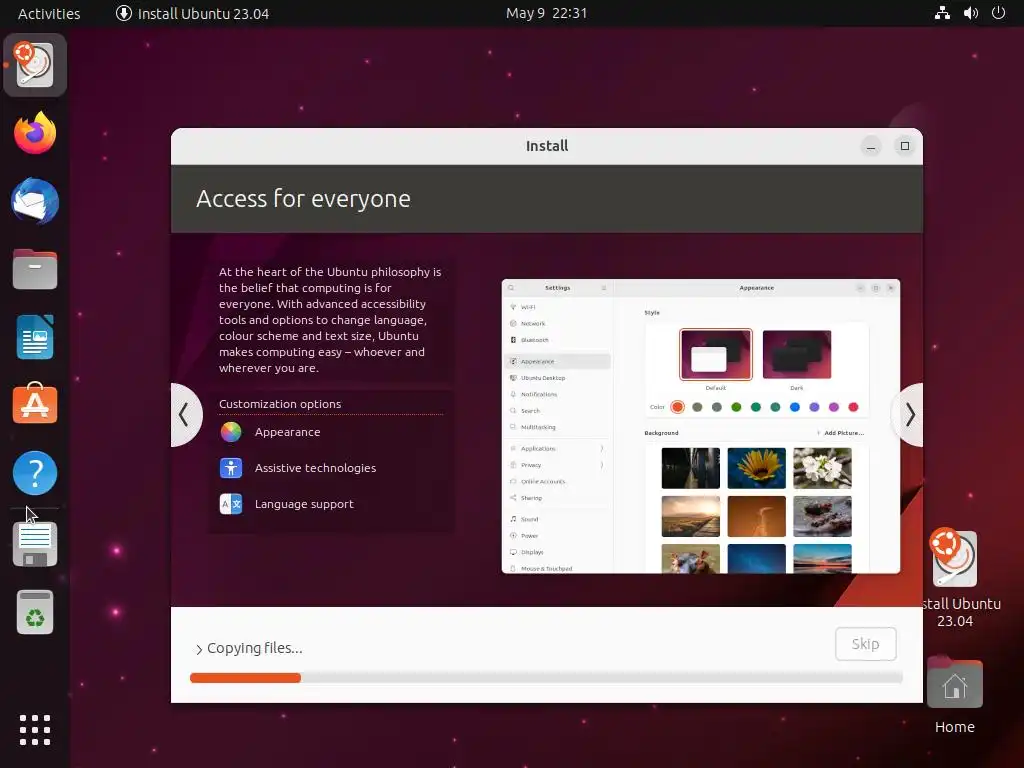
Task: Select the Dark style thumbnail
Action: [x=797, y=355]
